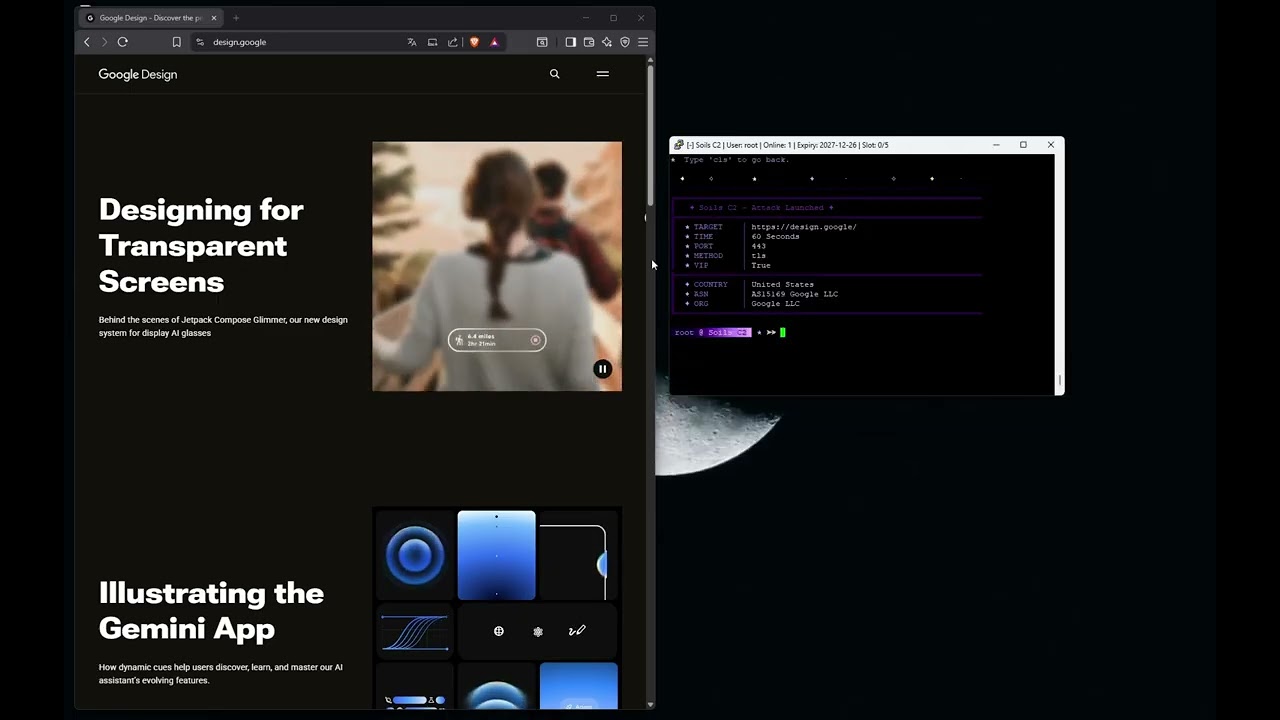Close the Soils C2 terminal window
Viewport: 1280px width, 720px height.
point(1051,145)
